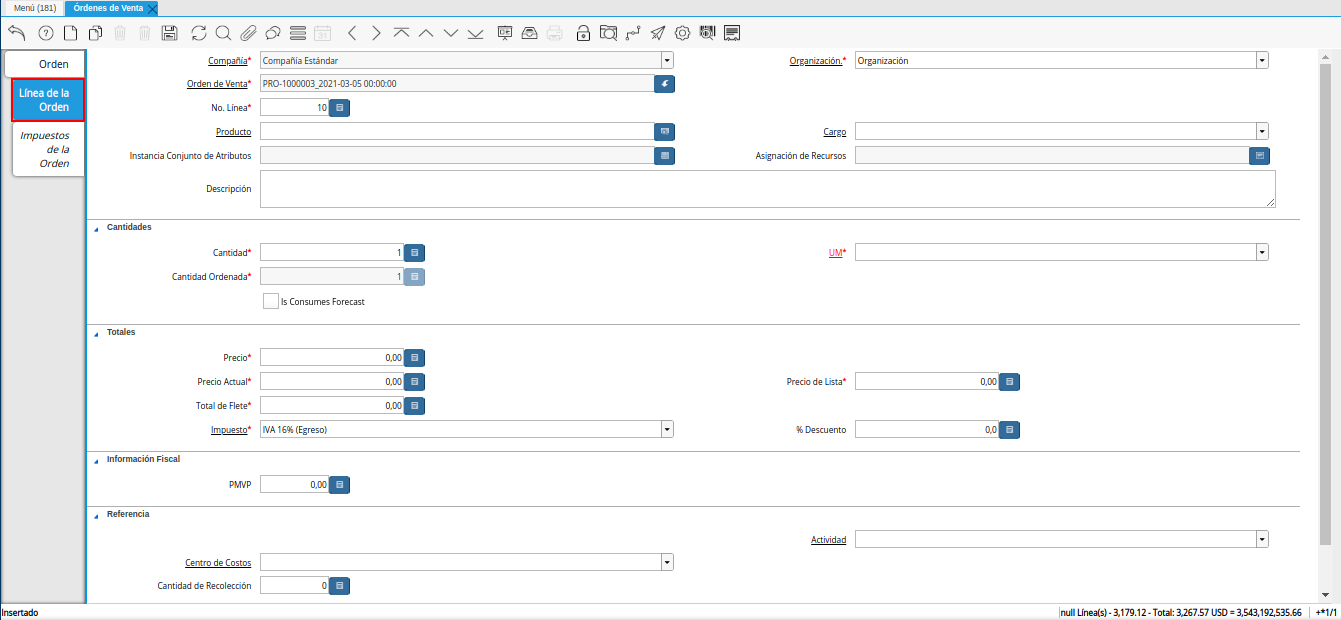
Task: Open calculator for Precio de Lista
Action: 1010,381
